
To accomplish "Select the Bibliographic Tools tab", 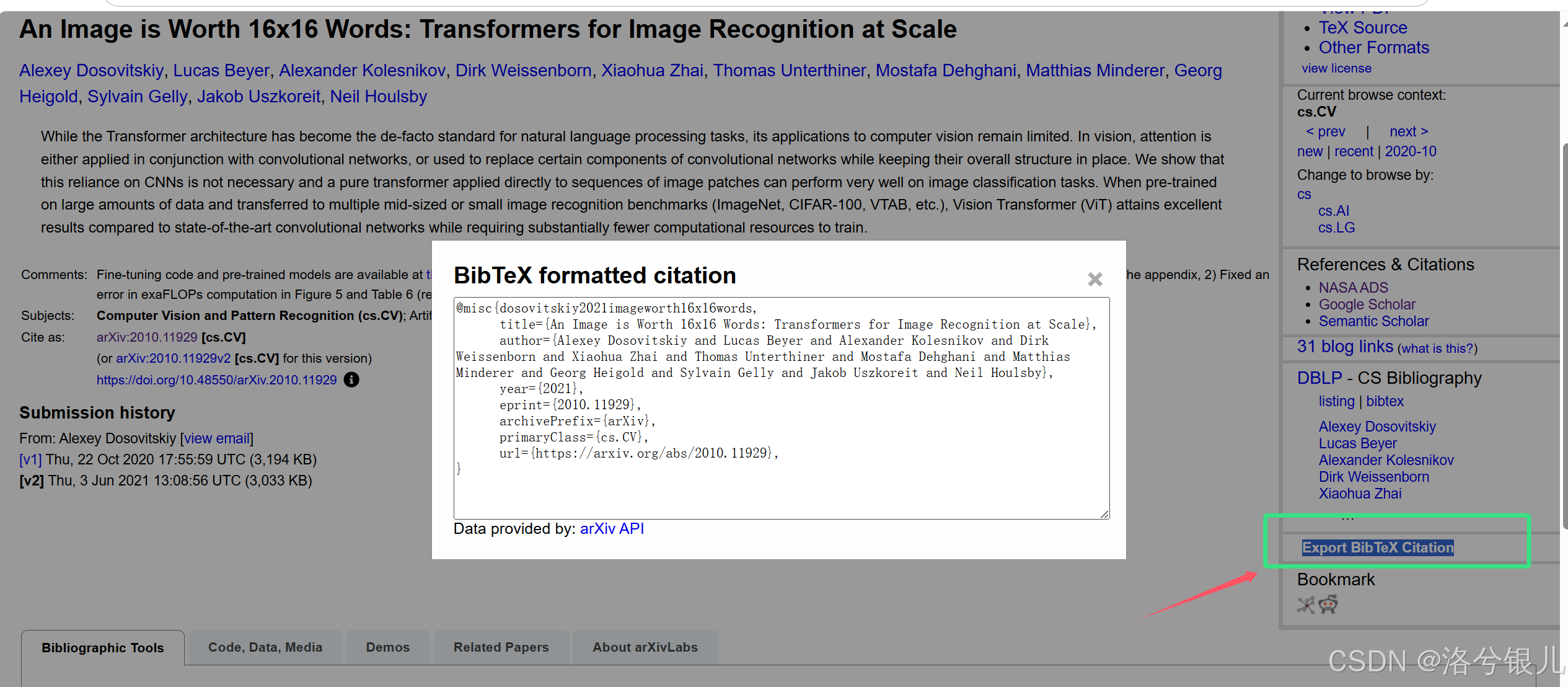I will (x=103, y=648).
